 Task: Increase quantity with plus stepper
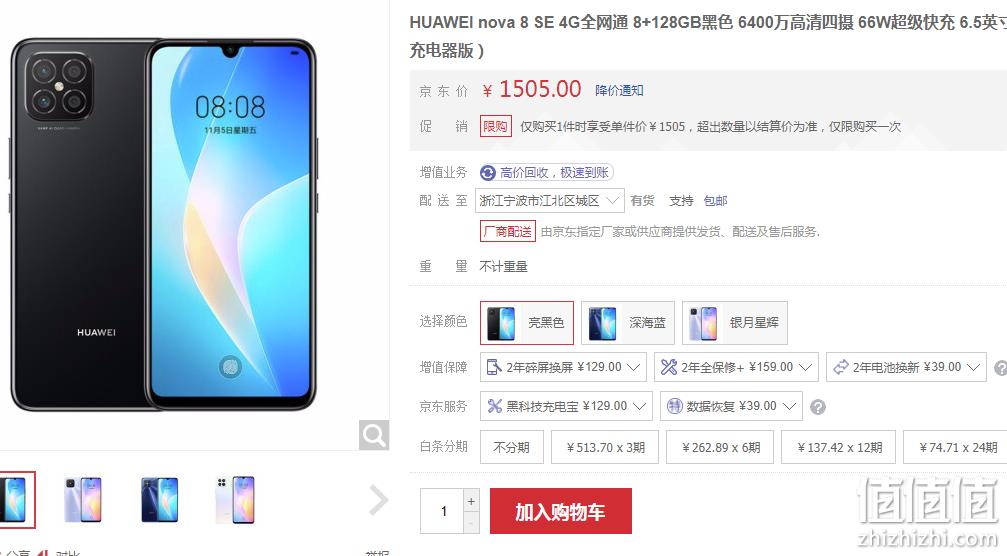pos(471,501)
